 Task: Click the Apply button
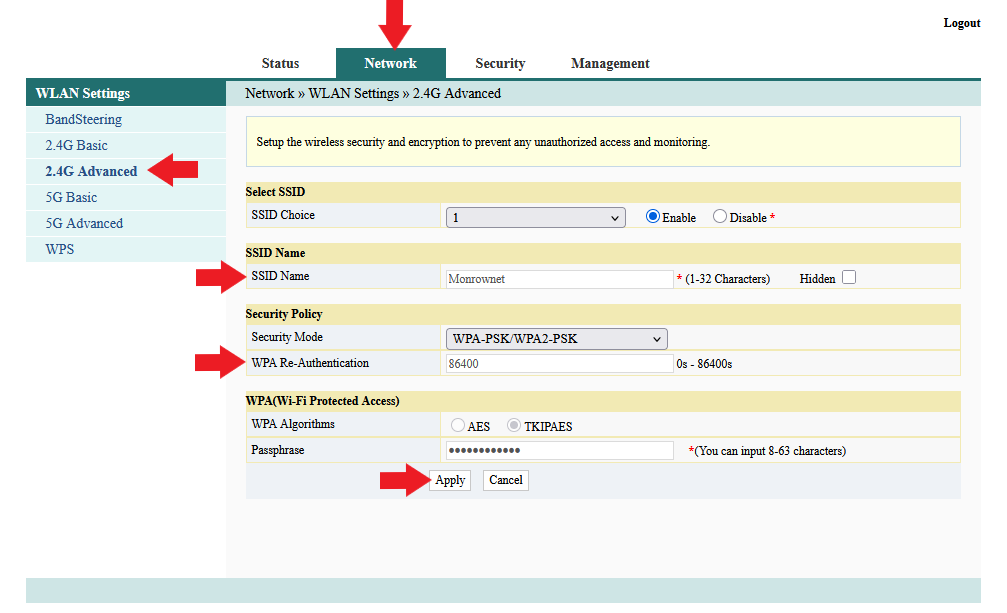(x=450, y=480)
